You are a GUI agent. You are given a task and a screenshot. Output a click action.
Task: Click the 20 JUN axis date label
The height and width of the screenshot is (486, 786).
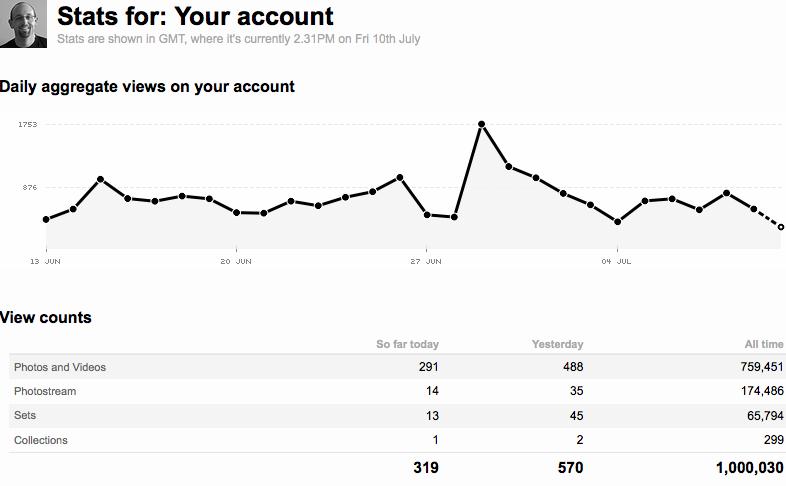click(236, 262)
